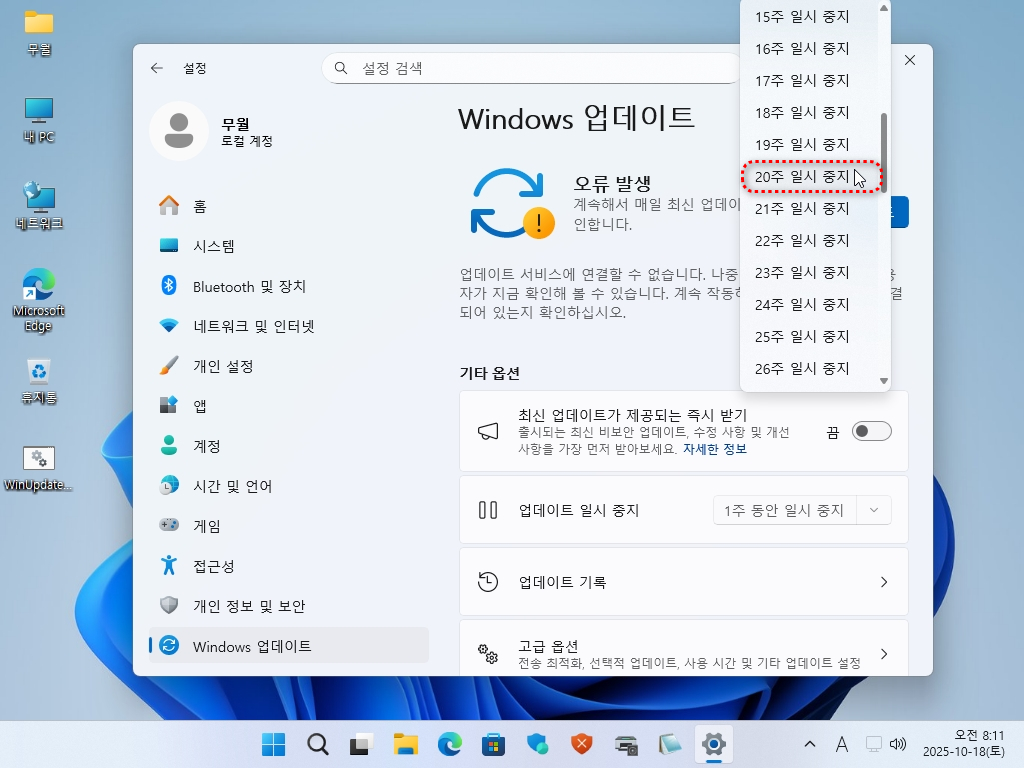Open the 앱 settings category
Image resolution: width=1024 pixels, height=768 pixels.
coord(289,406)
